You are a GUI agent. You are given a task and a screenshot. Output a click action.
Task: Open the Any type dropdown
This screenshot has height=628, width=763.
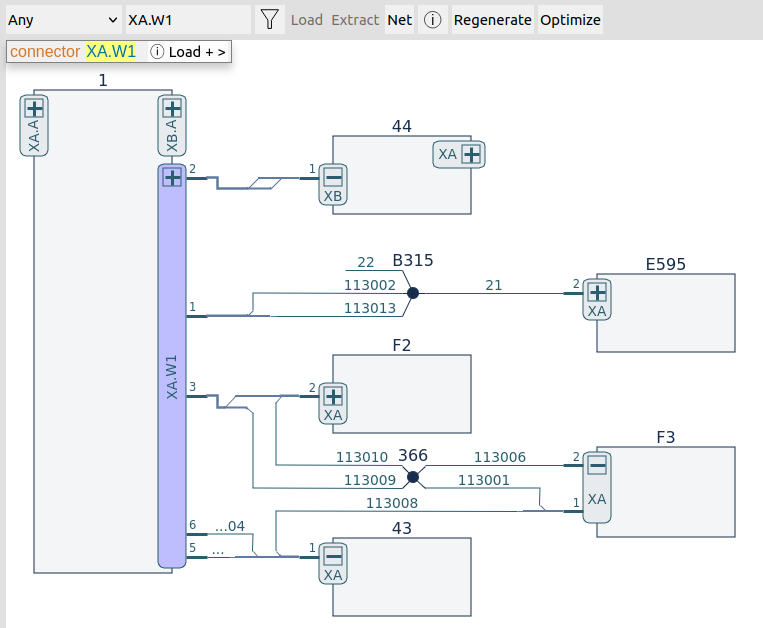click(62, 20)
